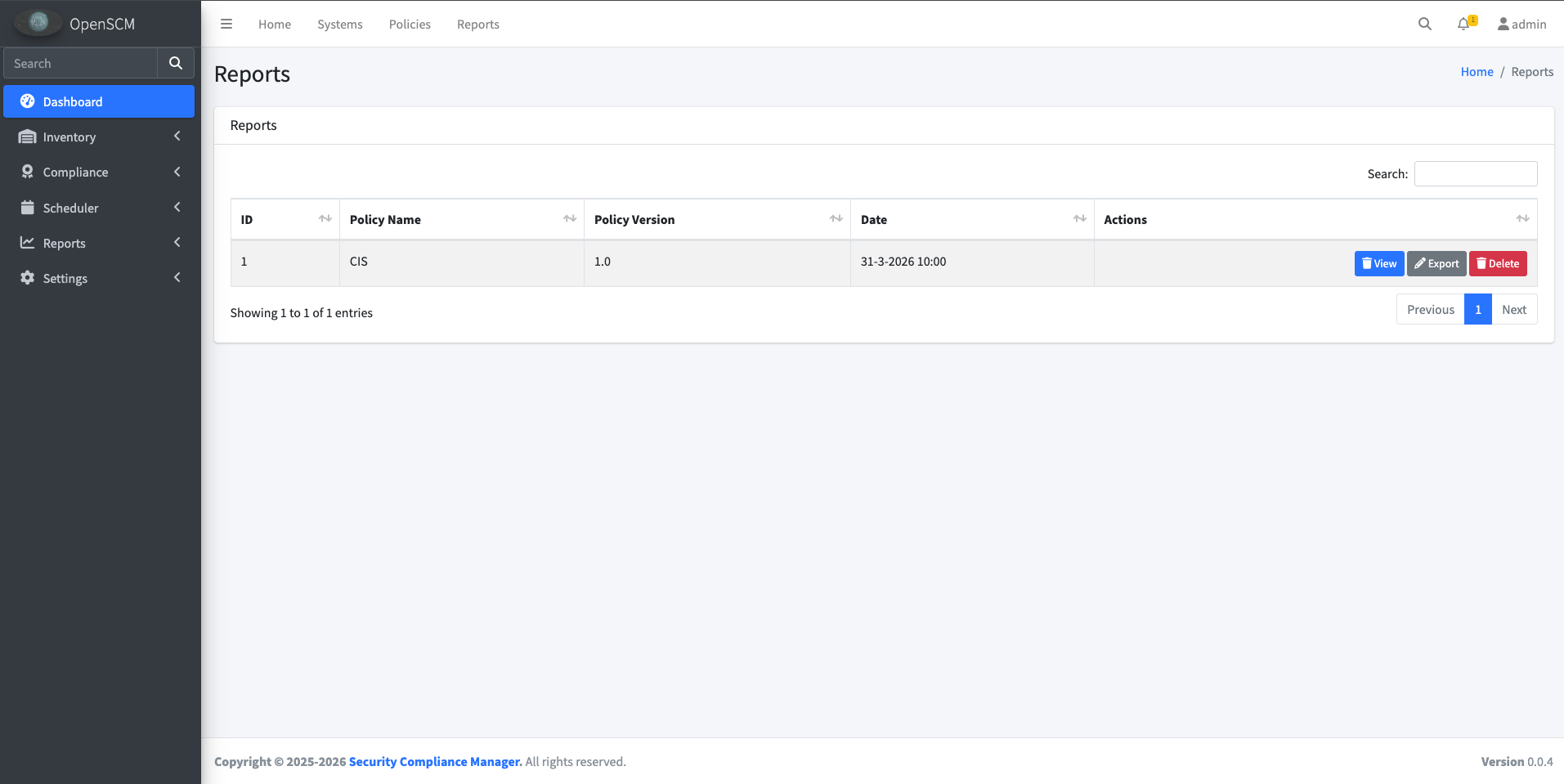The image size is (1564, 784).
Task: Open Policies in top navigation
Action: (x=410, y=25)
